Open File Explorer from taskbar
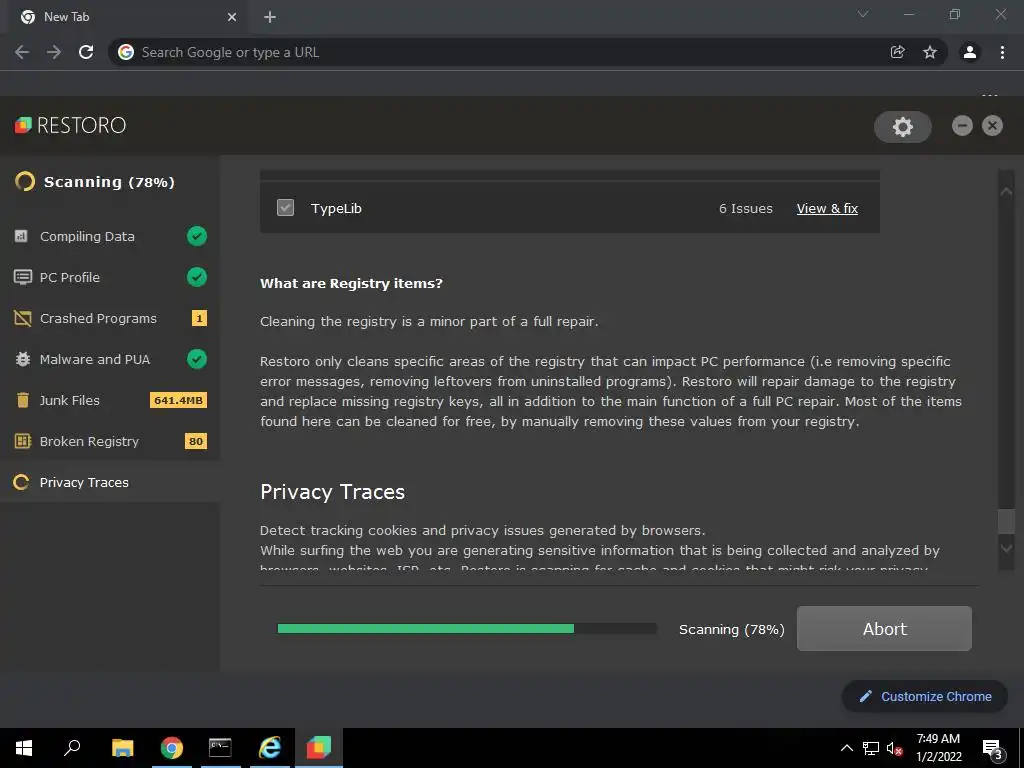This screenshot has width=1024, height=768. click(x=122, y=747)
